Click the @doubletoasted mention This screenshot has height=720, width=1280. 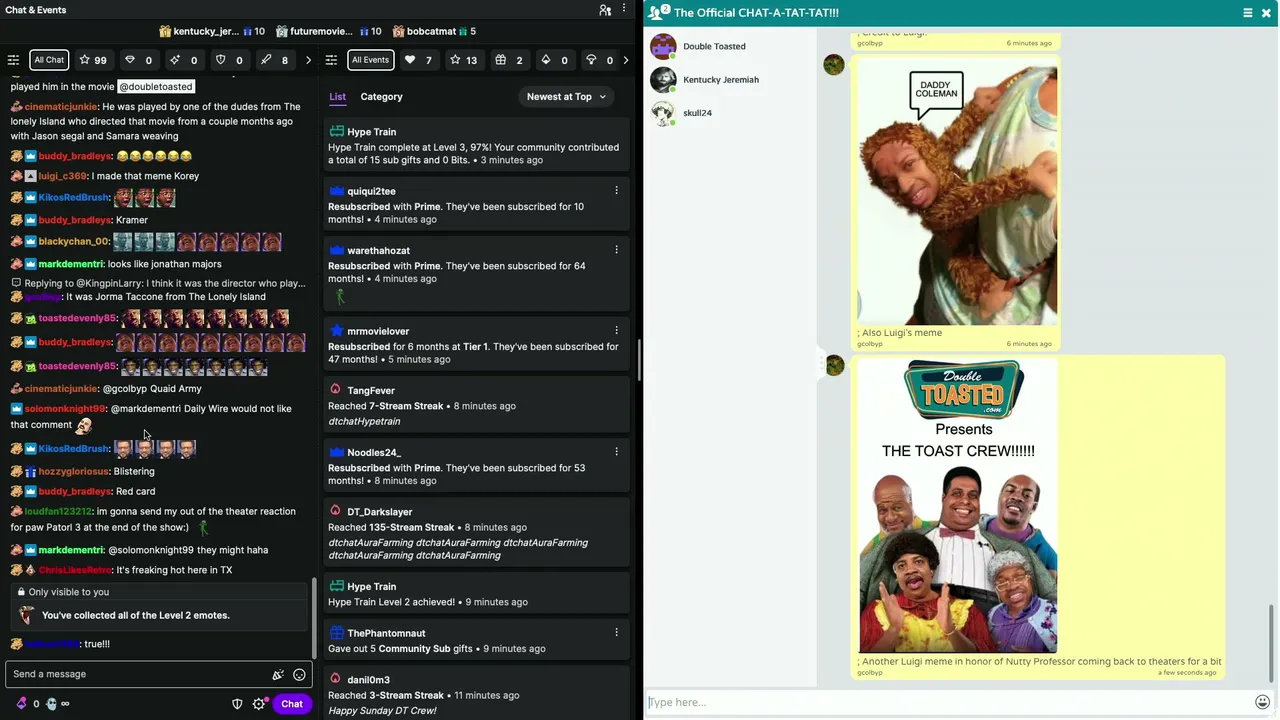(156, 87)
